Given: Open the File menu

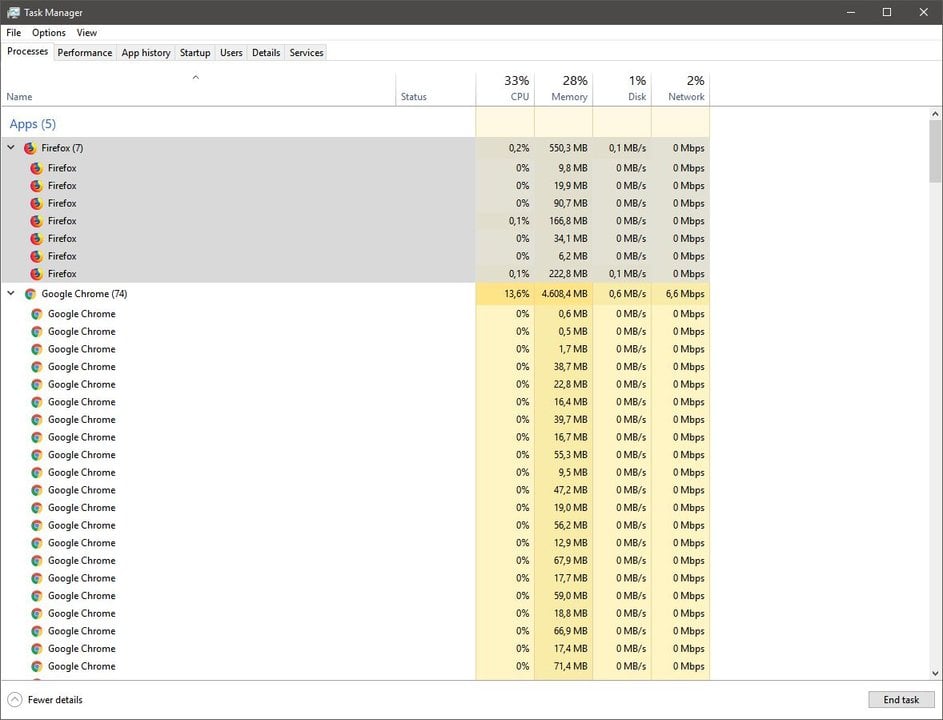Looking at the screenshot, I should [x=13, y=32].
